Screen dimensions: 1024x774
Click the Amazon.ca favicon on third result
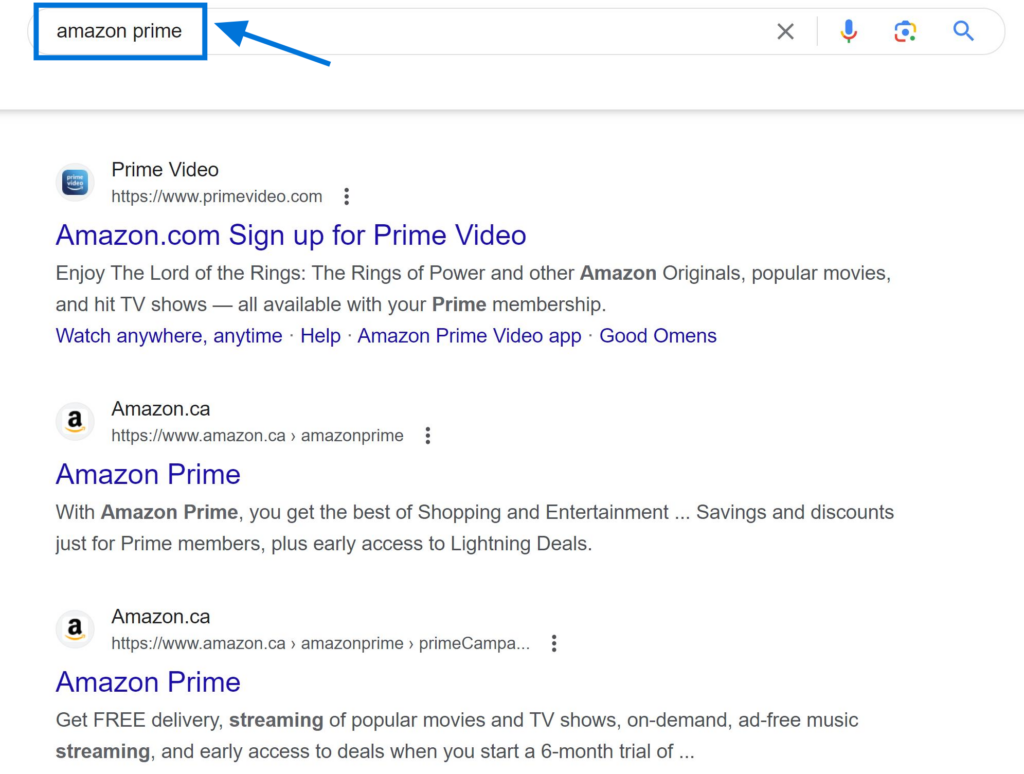(75, 629)
